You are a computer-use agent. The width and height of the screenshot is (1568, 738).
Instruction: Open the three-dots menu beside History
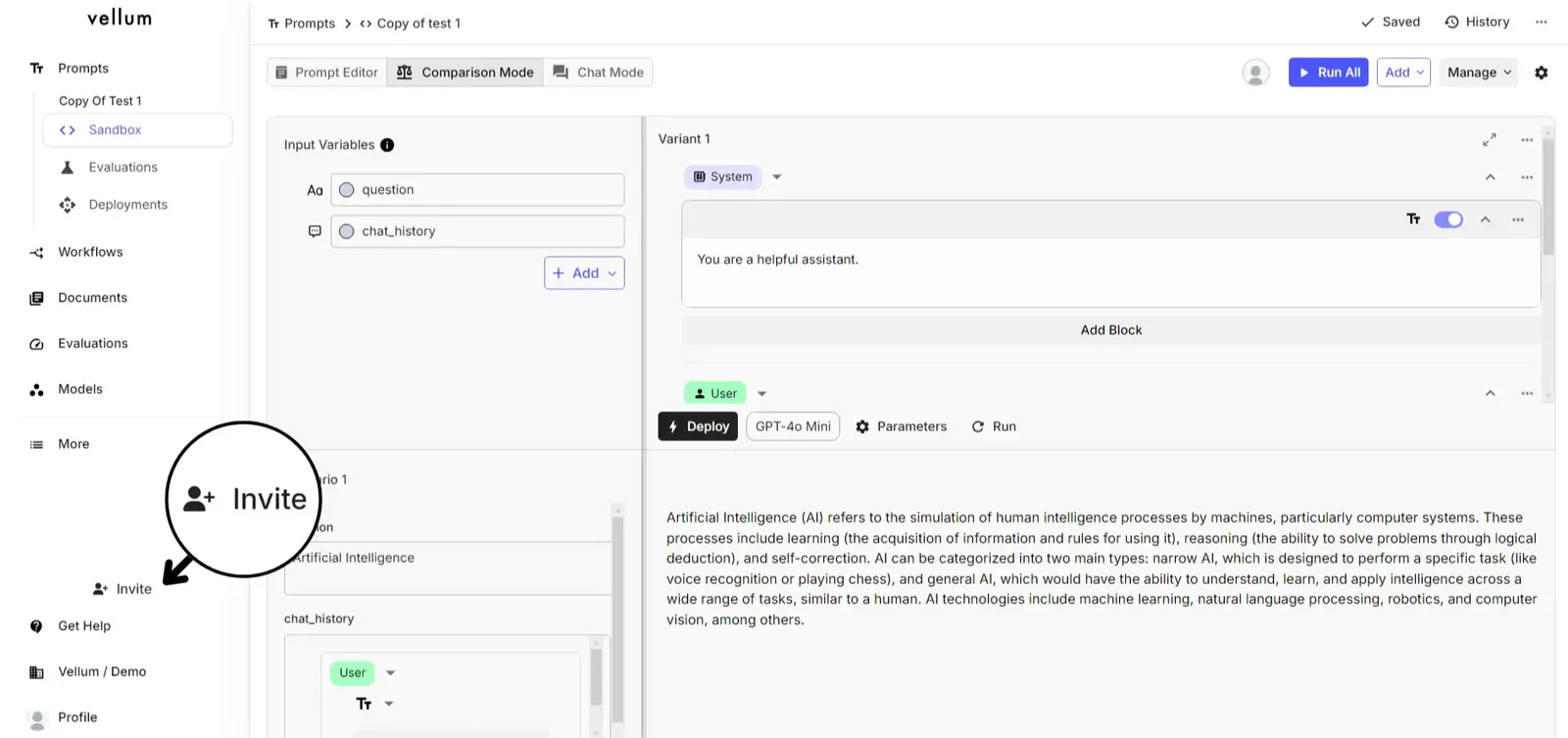(x=1542, y=22)
